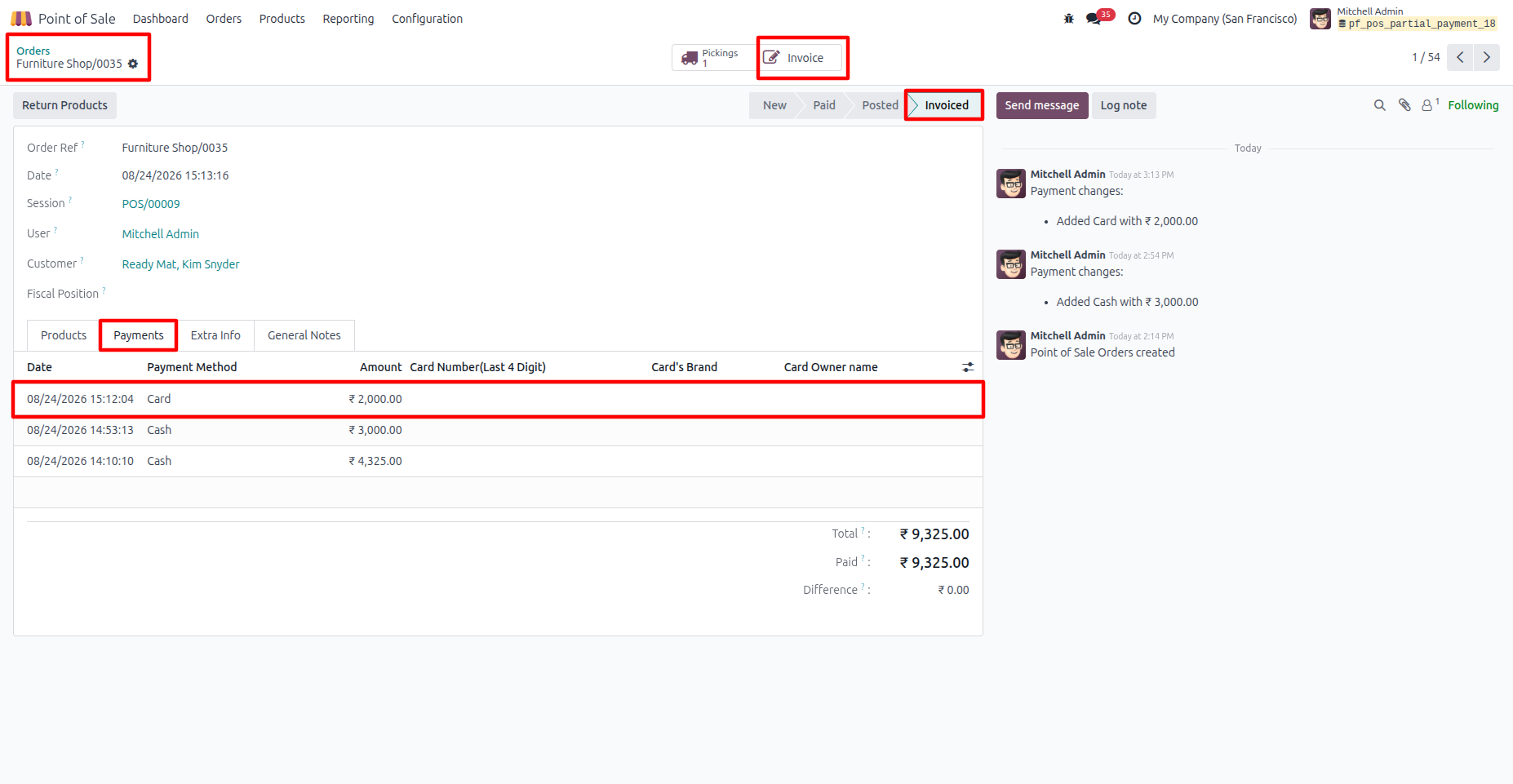The height and width of the screenshot is (784, 1513).
Task: Open the Configuration menu
Action: tap(427, 19)
